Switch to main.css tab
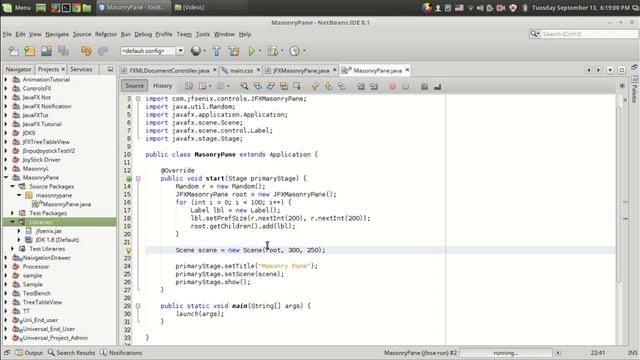 240,71
